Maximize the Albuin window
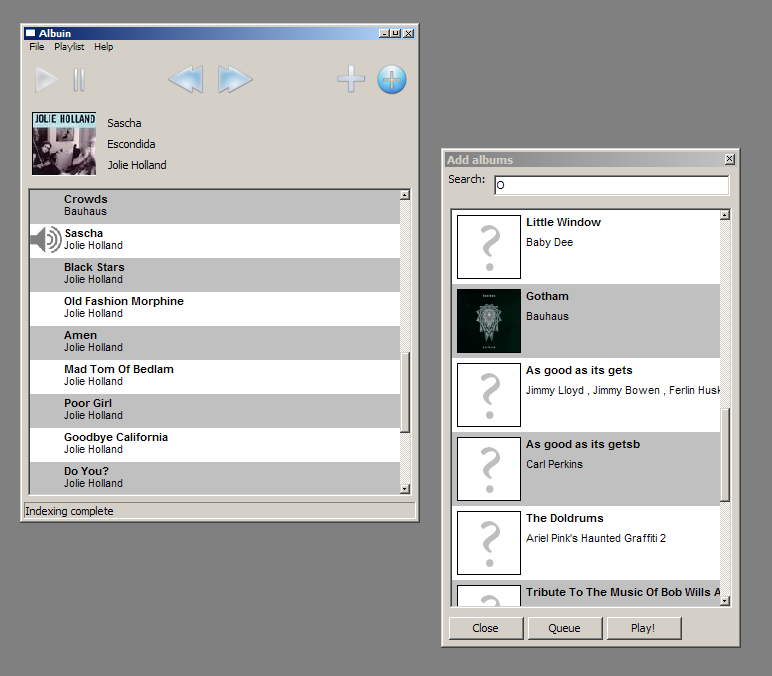Viewport: 772px width, 676px height. click(395, 33)
